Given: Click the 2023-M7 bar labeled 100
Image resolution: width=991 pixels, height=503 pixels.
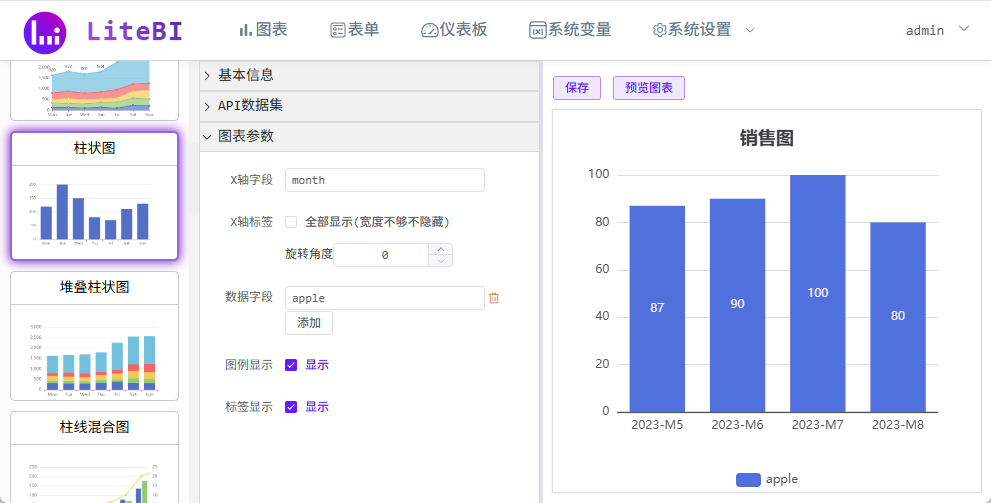Looking at the screenshot, I should [x=818, y=294].
